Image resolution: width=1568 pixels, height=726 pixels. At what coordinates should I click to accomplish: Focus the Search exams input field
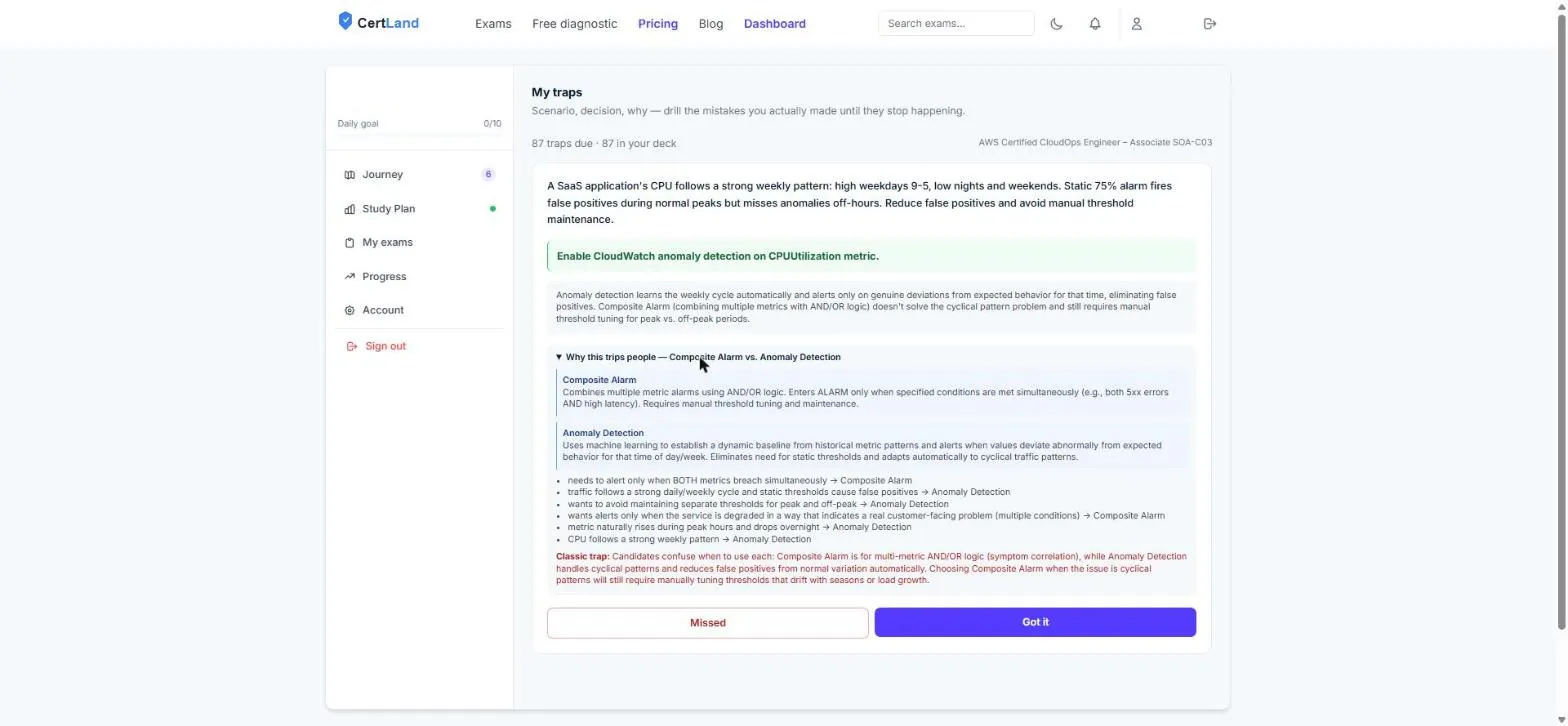coord(956,24)
